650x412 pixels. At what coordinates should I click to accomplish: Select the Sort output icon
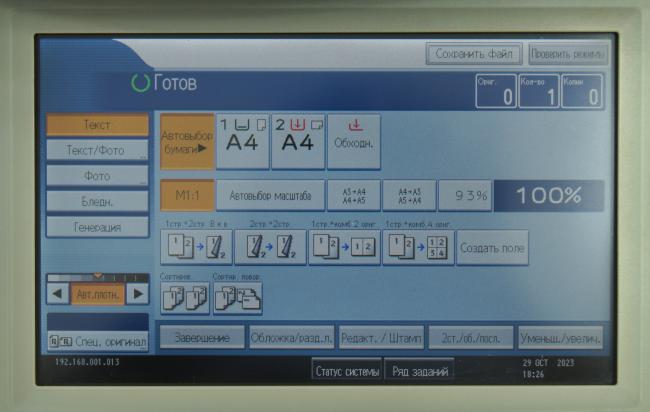click(x=185, y=298)
